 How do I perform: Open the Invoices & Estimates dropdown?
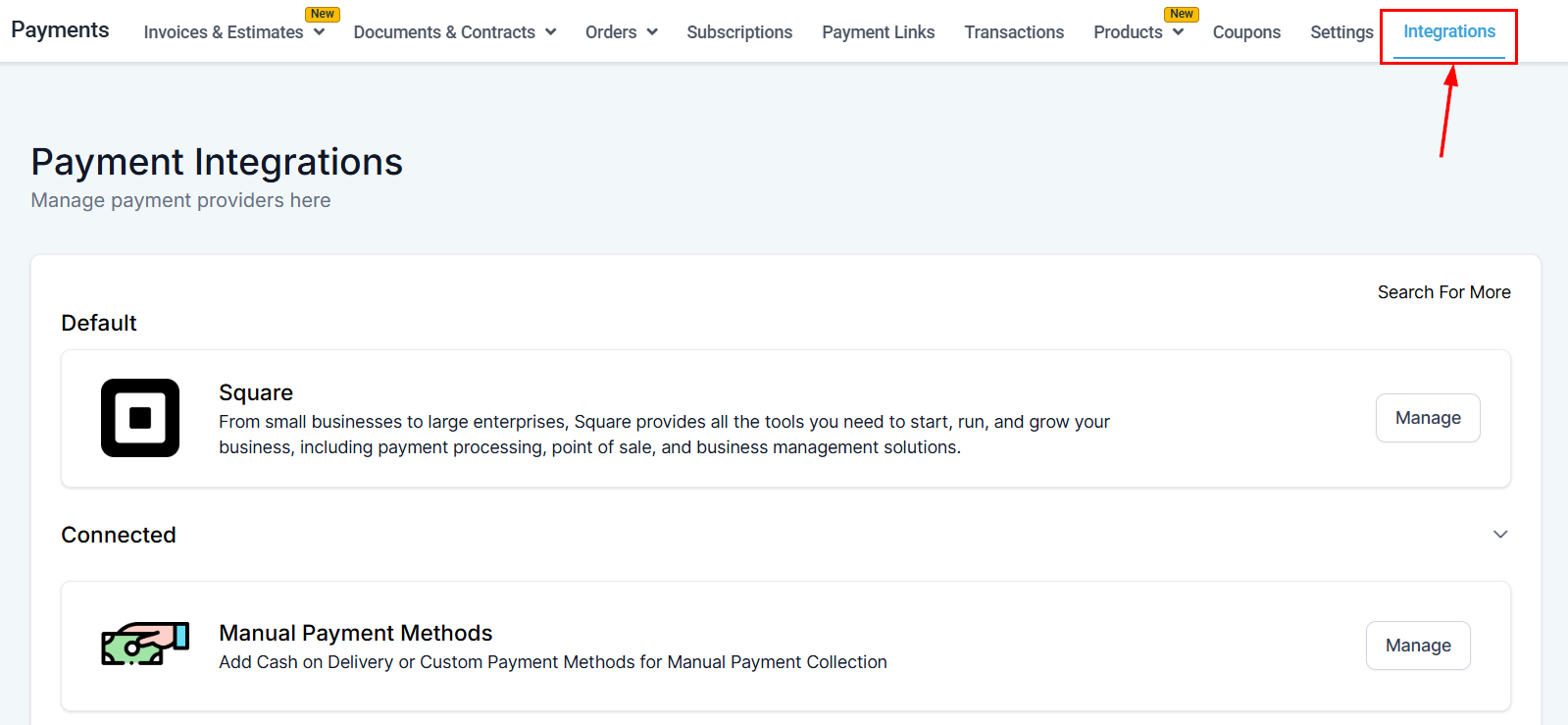233,32
